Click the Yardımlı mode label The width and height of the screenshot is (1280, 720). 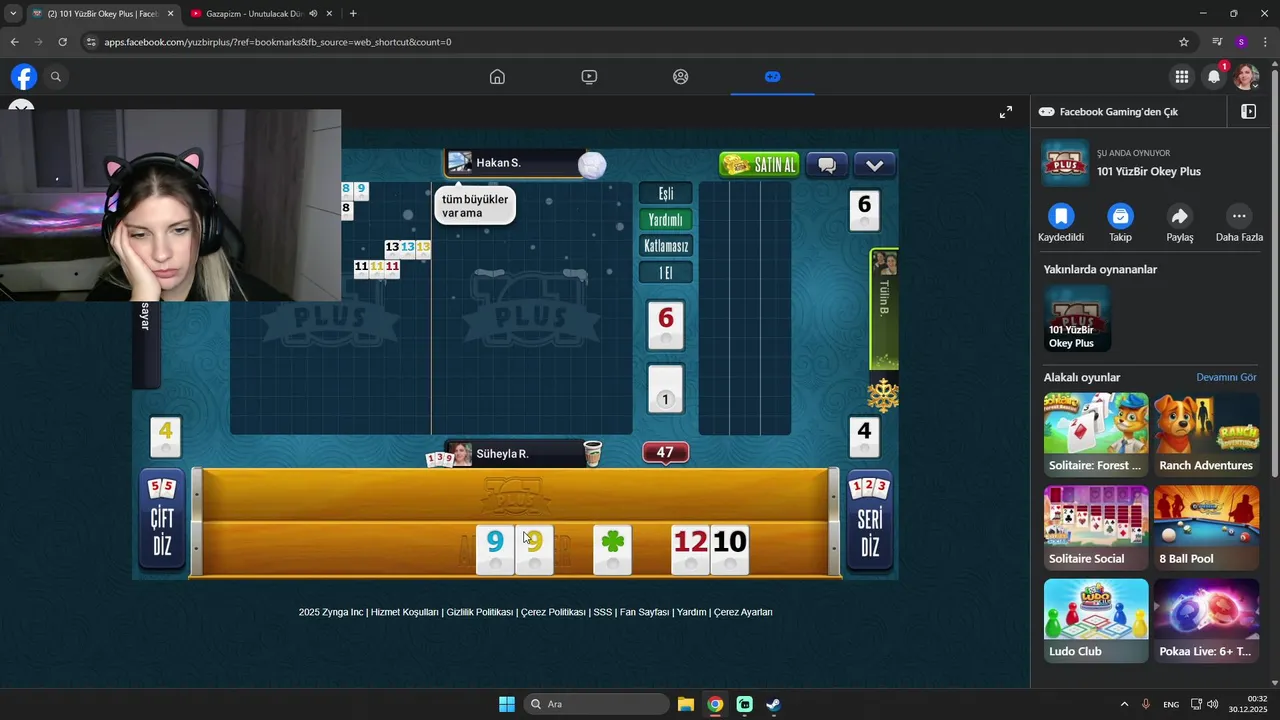pyautogui.click(x=666, y=220)
